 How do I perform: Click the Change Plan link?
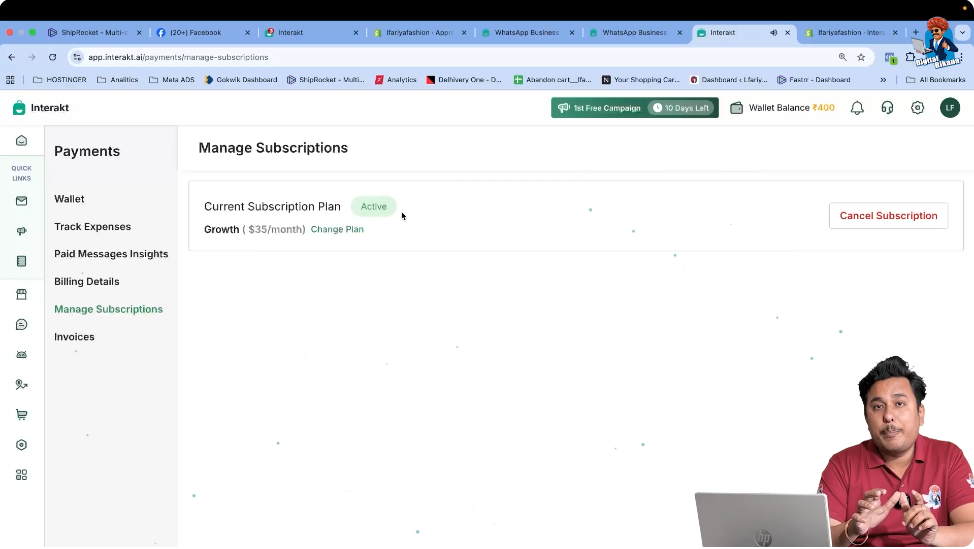[x=337, y=229]
